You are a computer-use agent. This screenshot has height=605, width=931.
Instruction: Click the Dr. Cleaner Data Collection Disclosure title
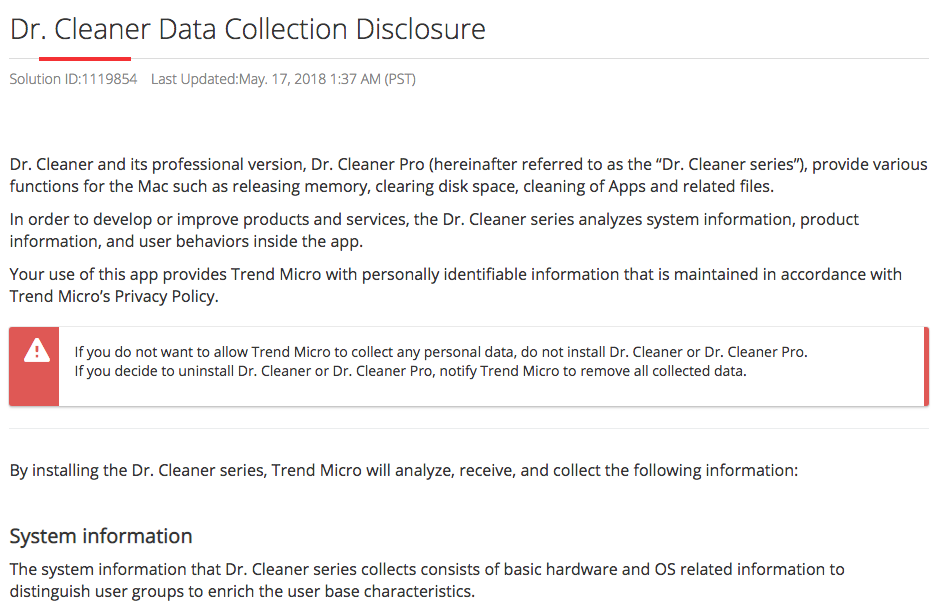pos(248,29)
